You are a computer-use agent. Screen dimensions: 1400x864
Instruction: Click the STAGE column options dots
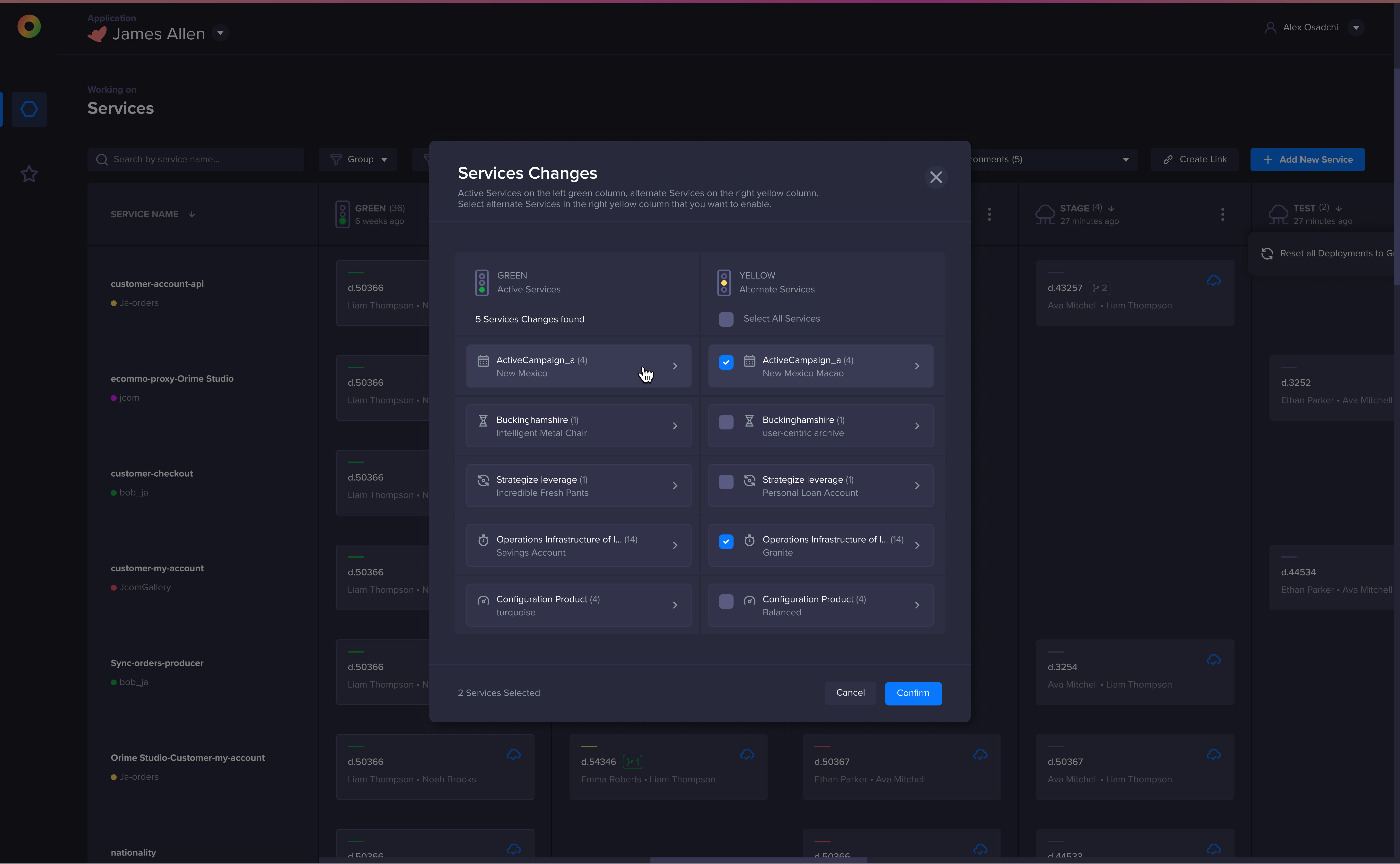(x=1223, y=214)
